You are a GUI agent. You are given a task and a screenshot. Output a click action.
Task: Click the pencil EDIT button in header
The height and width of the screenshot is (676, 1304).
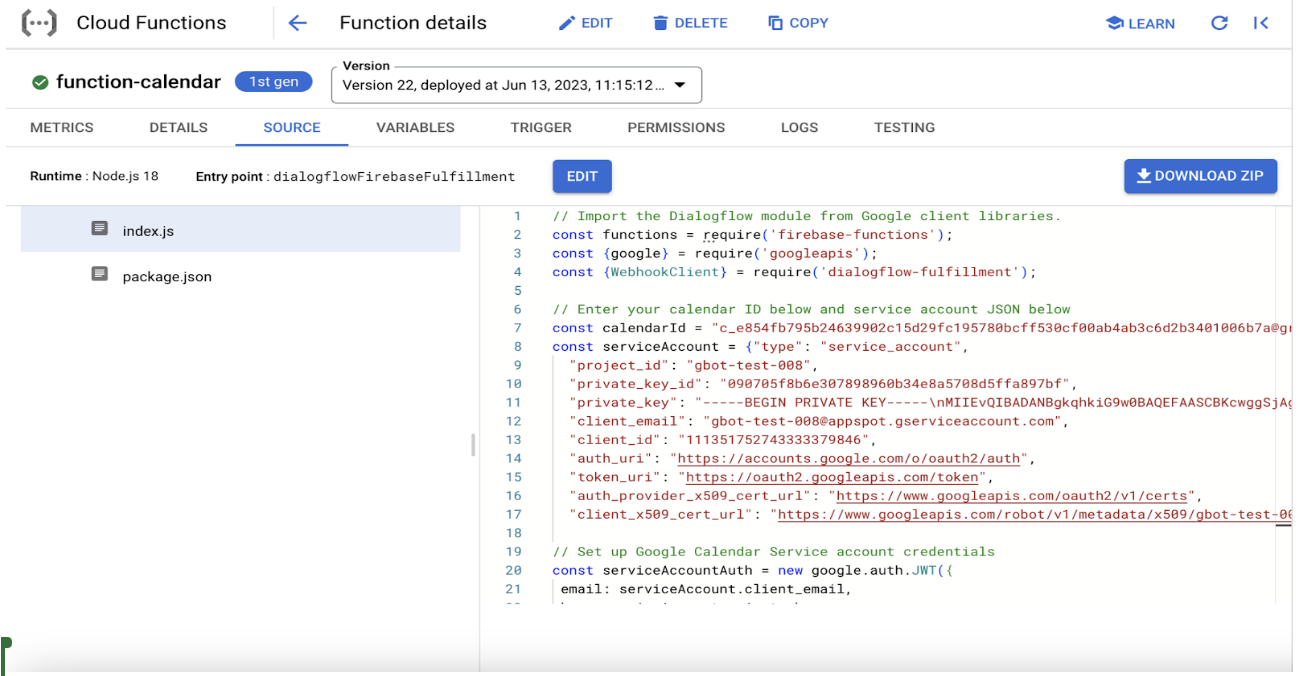click(x=586, y=23)
